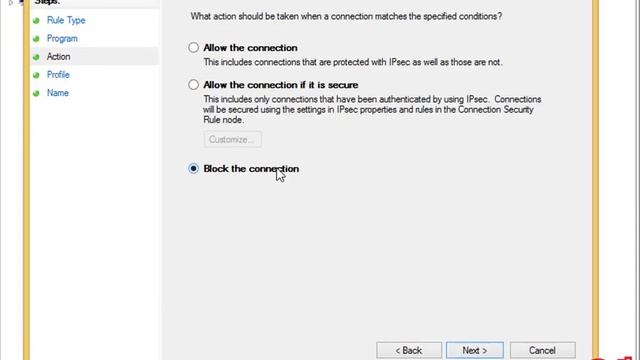The height and width of the screenshot is (360, 640).
Task: Open the Program step in sidebar
Action: [x=62, y=38]
